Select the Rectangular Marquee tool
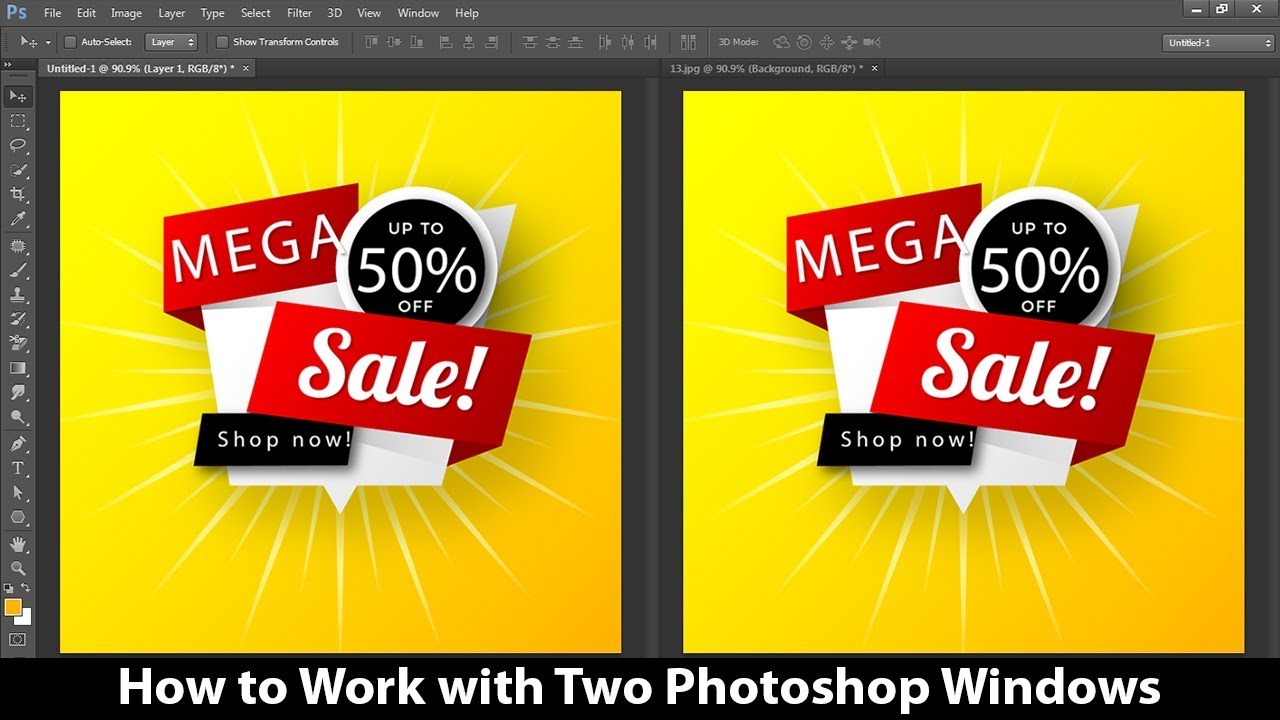1280x720 pixels. pyautogui.click(x=18, y=121)
